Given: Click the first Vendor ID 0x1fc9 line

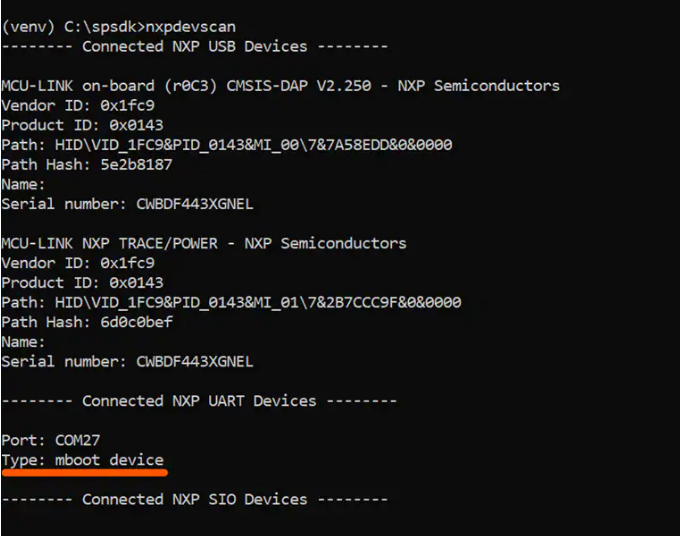Looking at the screenshot, I should 78,105.
